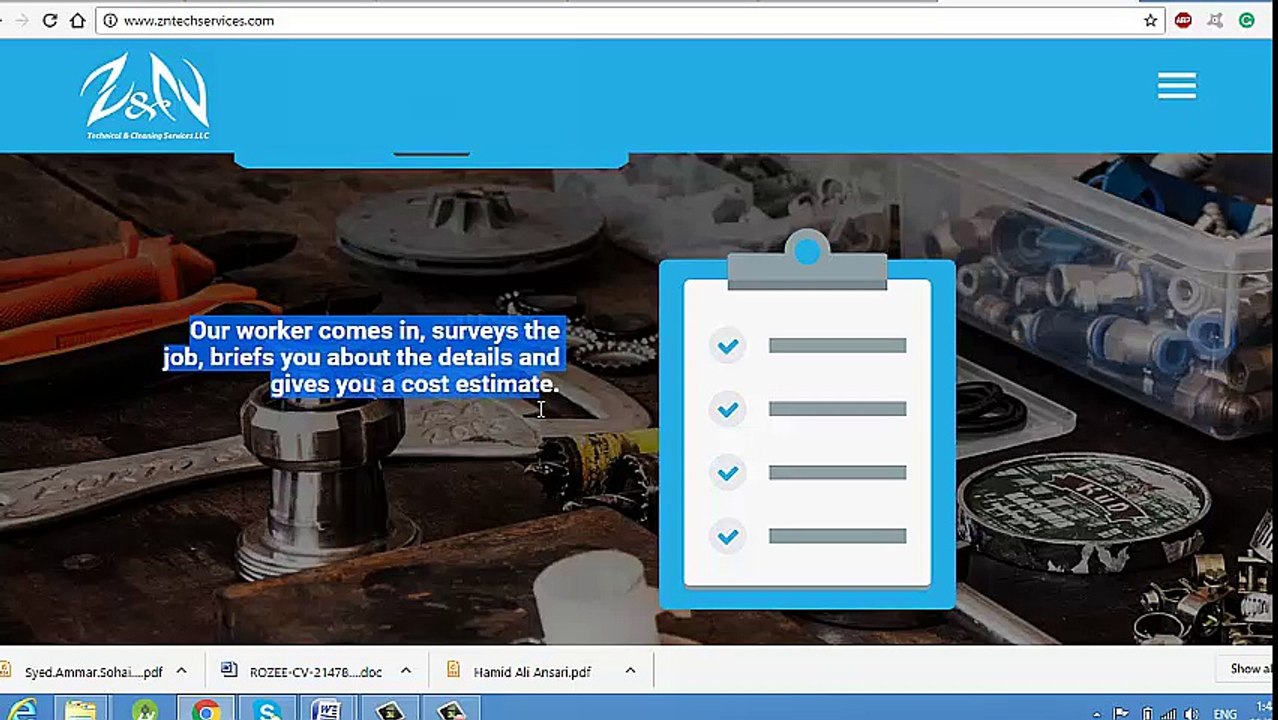Open the green Grammarly extension icon
This screenshot has height=720, width=1278.
coord(1247,20)
